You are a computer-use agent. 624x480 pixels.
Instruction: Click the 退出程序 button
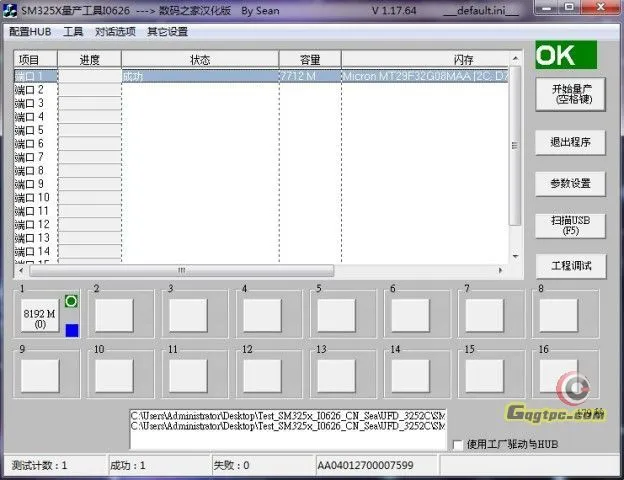coord(570,142)
